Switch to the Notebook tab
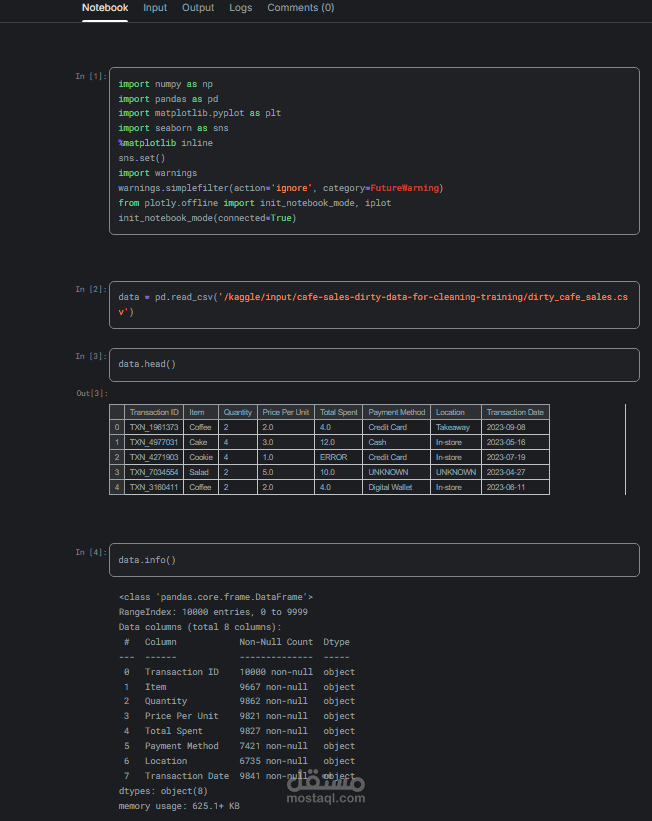652x821 pixels. (105, 8)
